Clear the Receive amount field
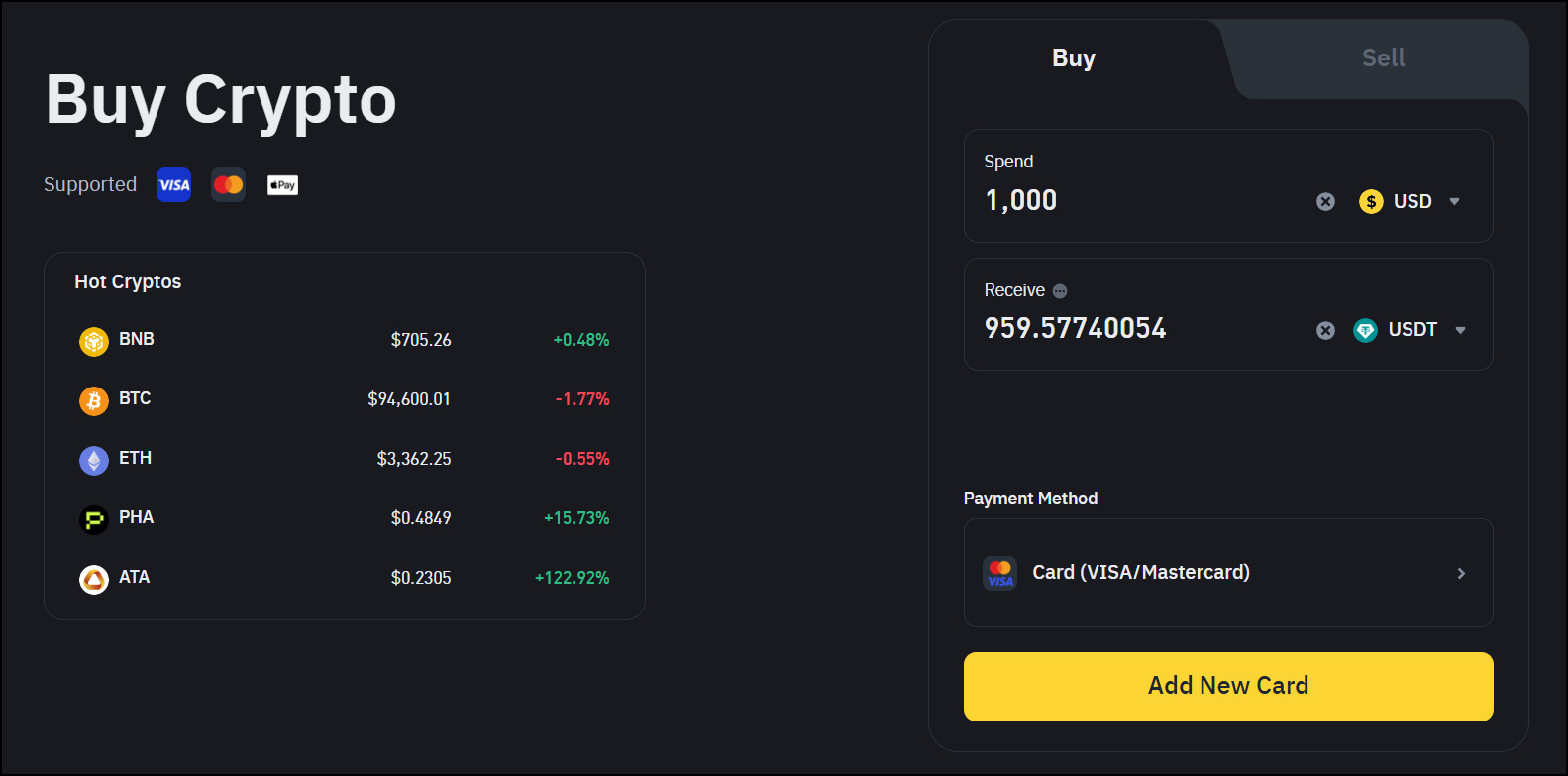 coord(1325,331)
